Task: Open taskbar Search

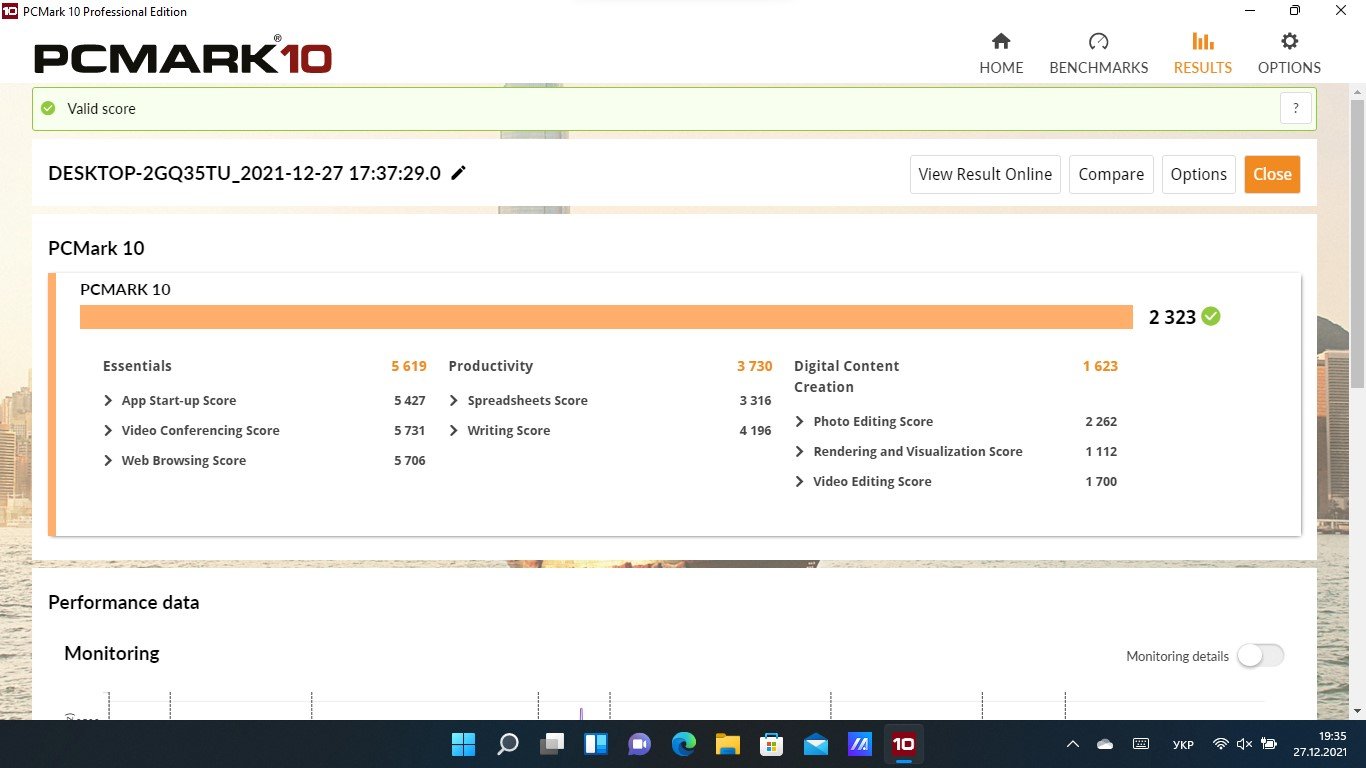Action: click(507, 744)
